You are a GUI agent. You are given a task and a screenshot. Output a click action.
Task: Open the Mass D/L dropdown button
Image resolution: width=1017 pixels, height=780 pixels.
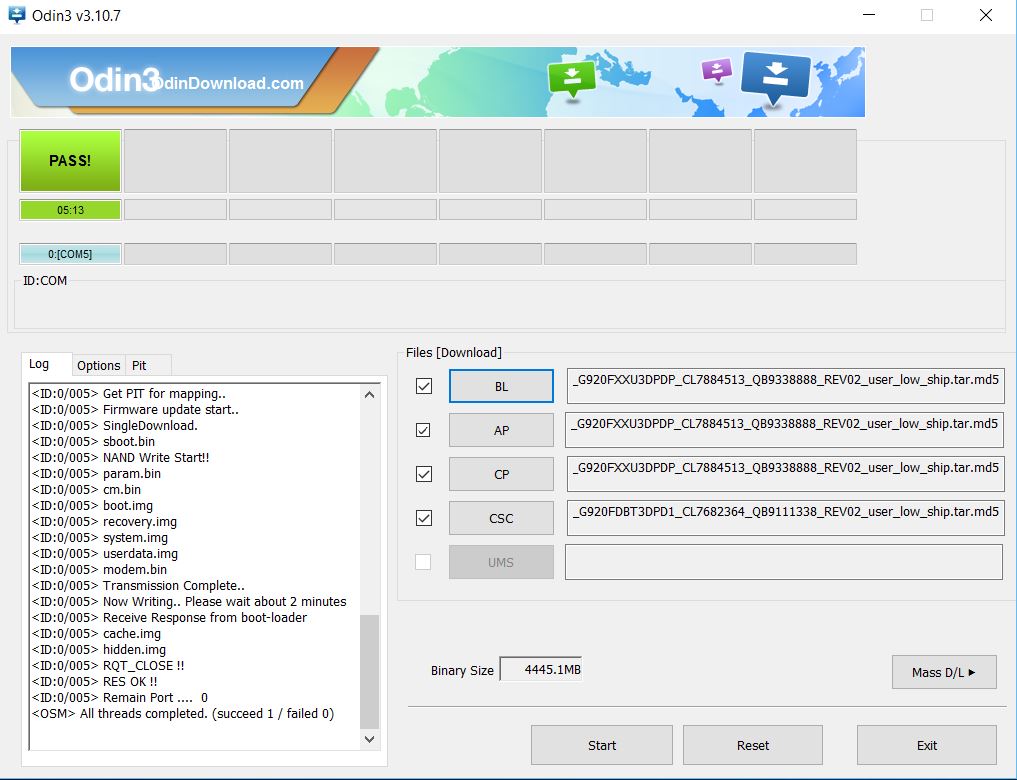943,672
